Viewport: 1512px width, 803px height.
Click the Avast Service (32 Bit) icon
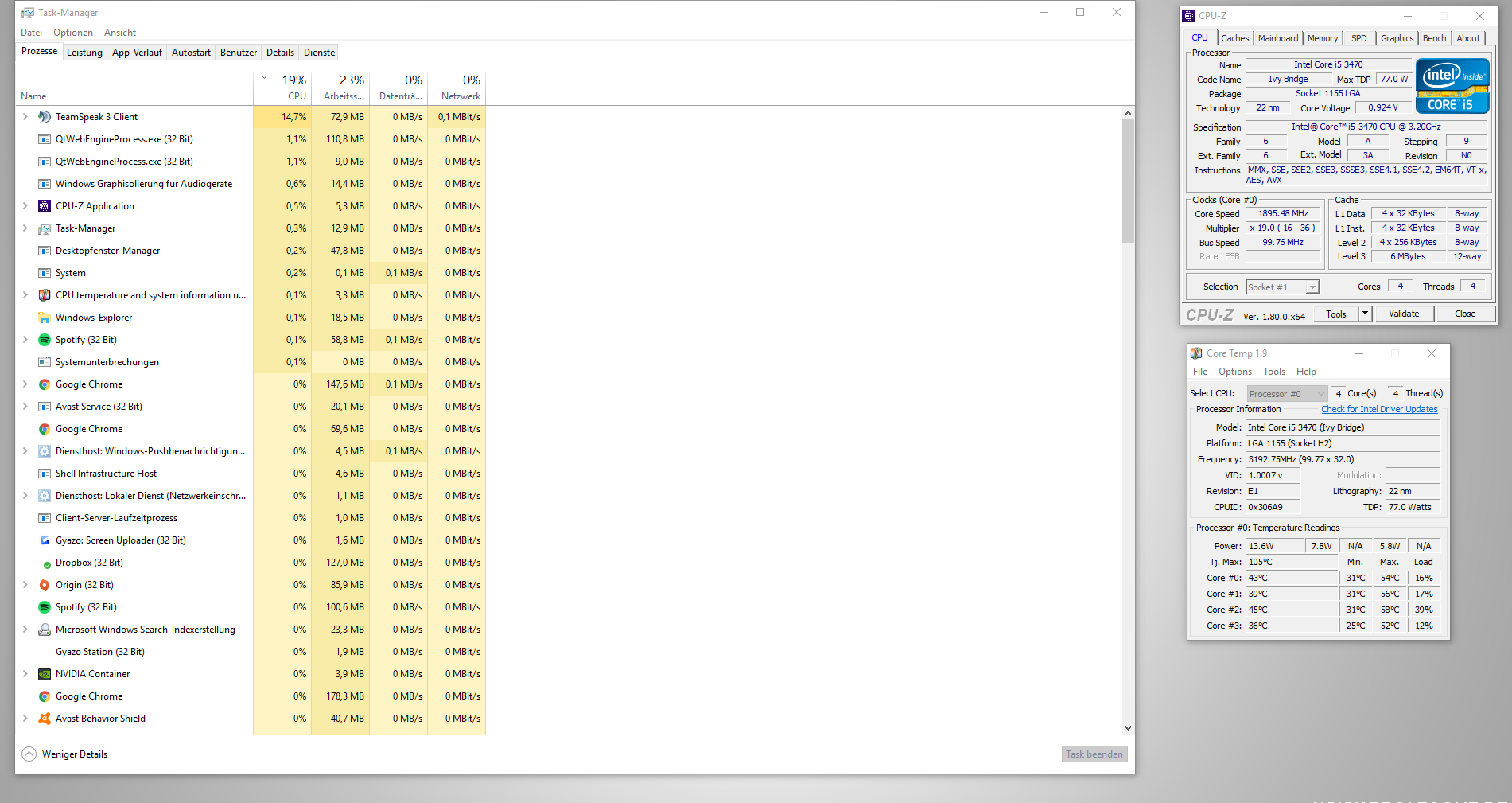pos(45,407)
